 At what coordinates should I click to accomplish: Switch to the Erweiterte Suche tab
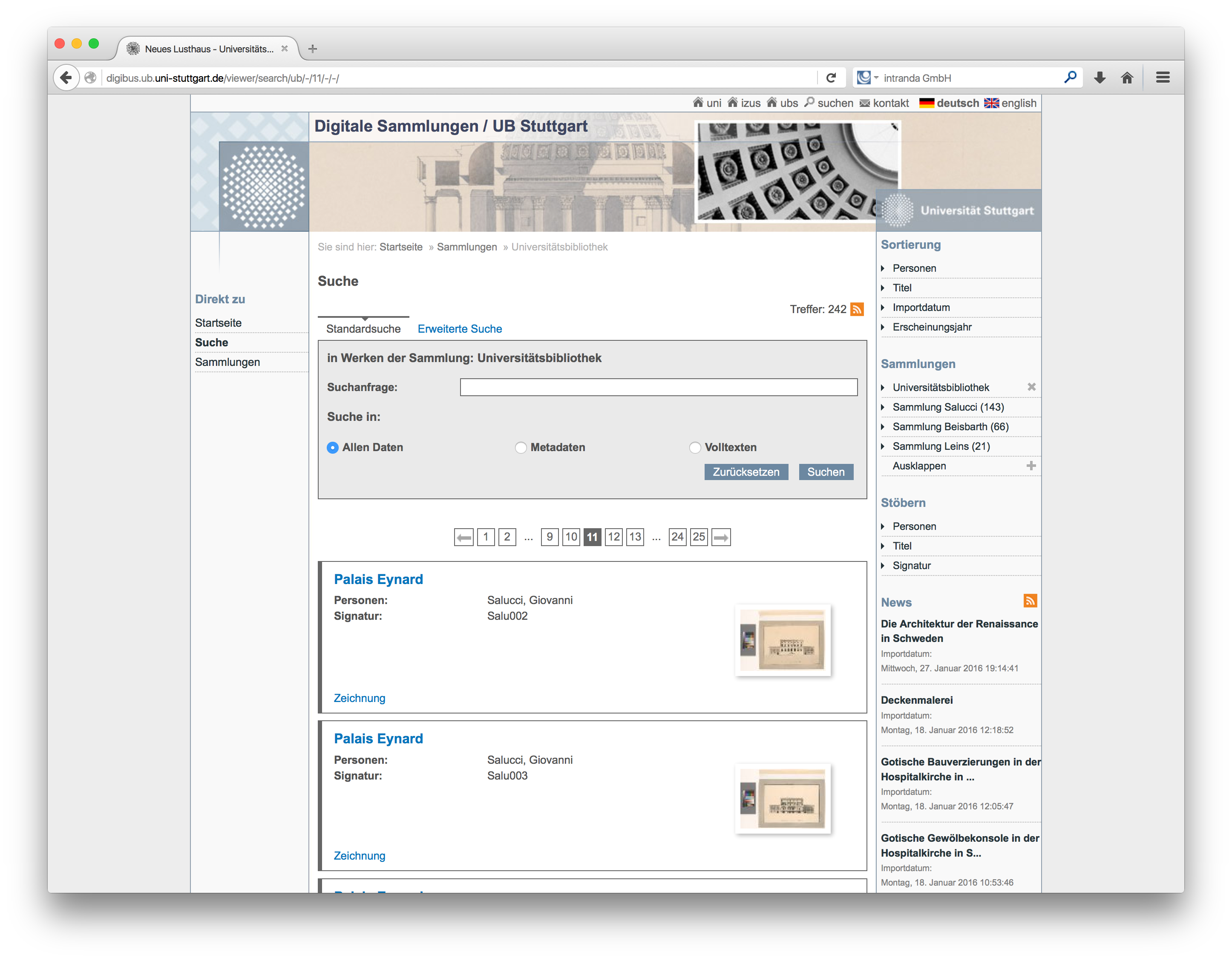460,329
